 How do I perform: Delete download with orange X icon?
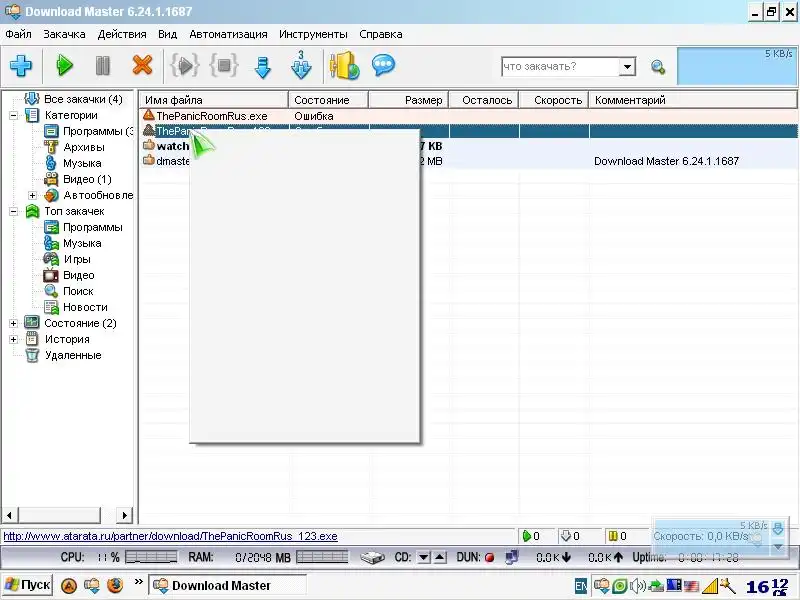(x=142, y=65)
